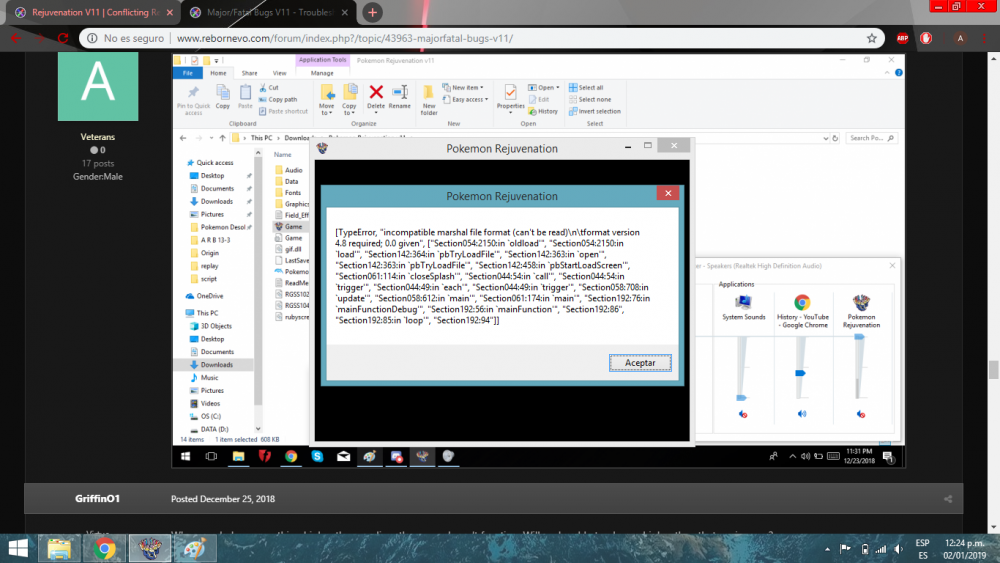The width and height of the screenshot is (1000, 563).
Task: Open GriffinO1's profile link
Action: [97, 499]
